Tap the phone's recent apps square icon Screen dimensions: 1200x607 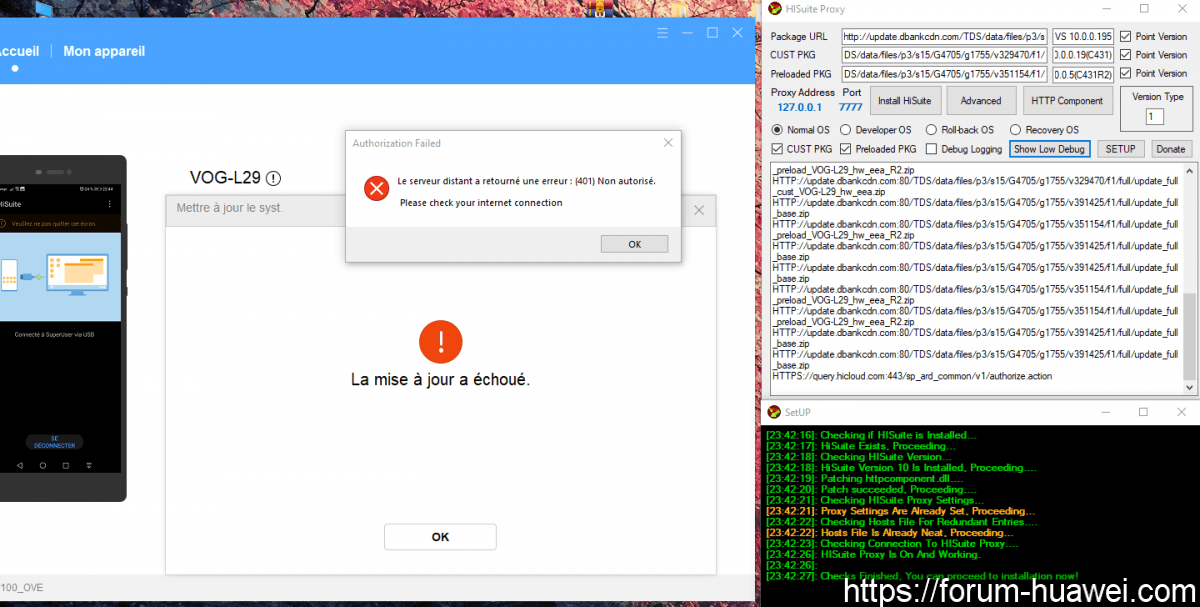[x=89, y=466]
